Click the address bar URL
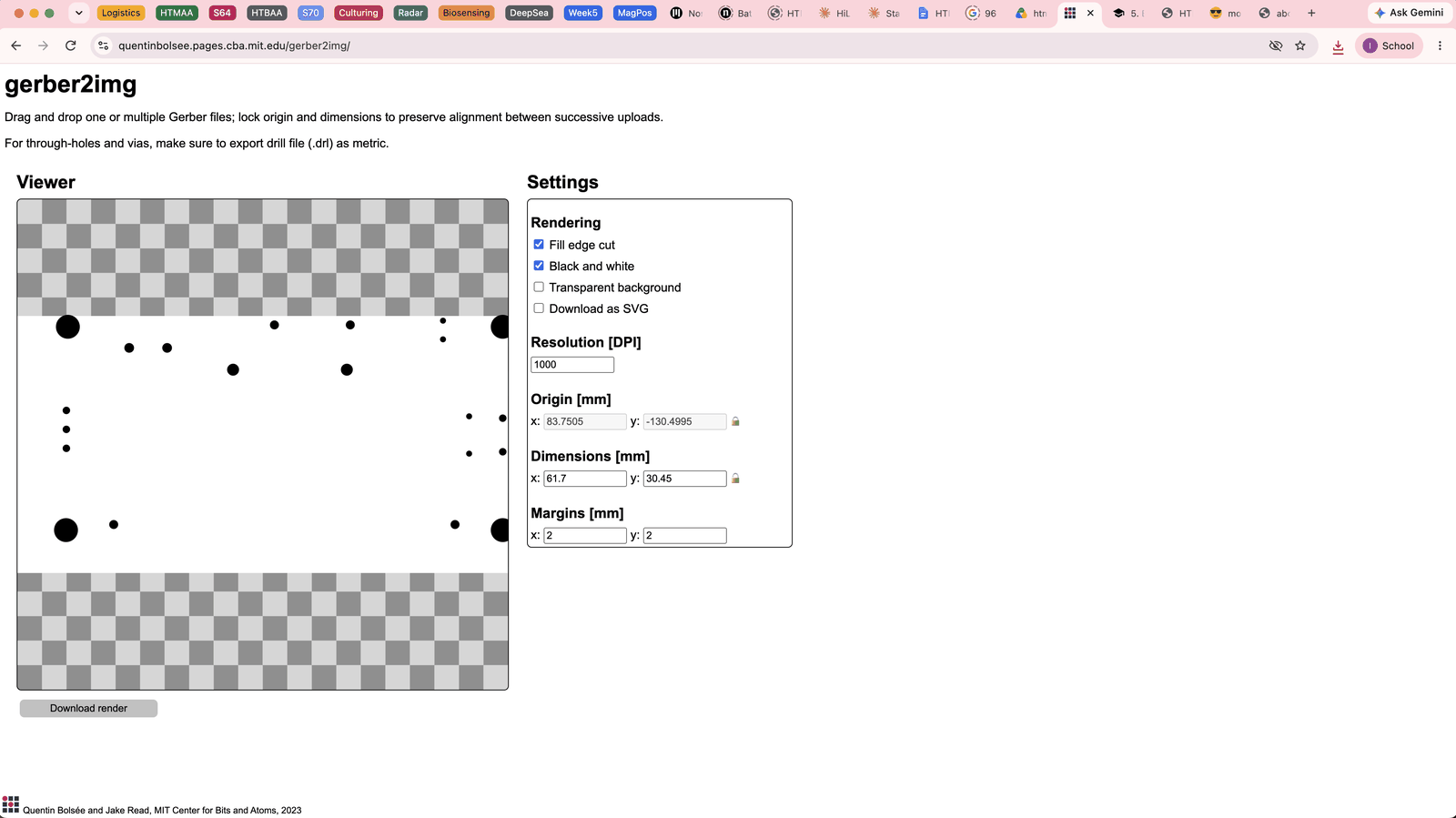The height and width of the screenshot is (818, 1456). point(234,45)
